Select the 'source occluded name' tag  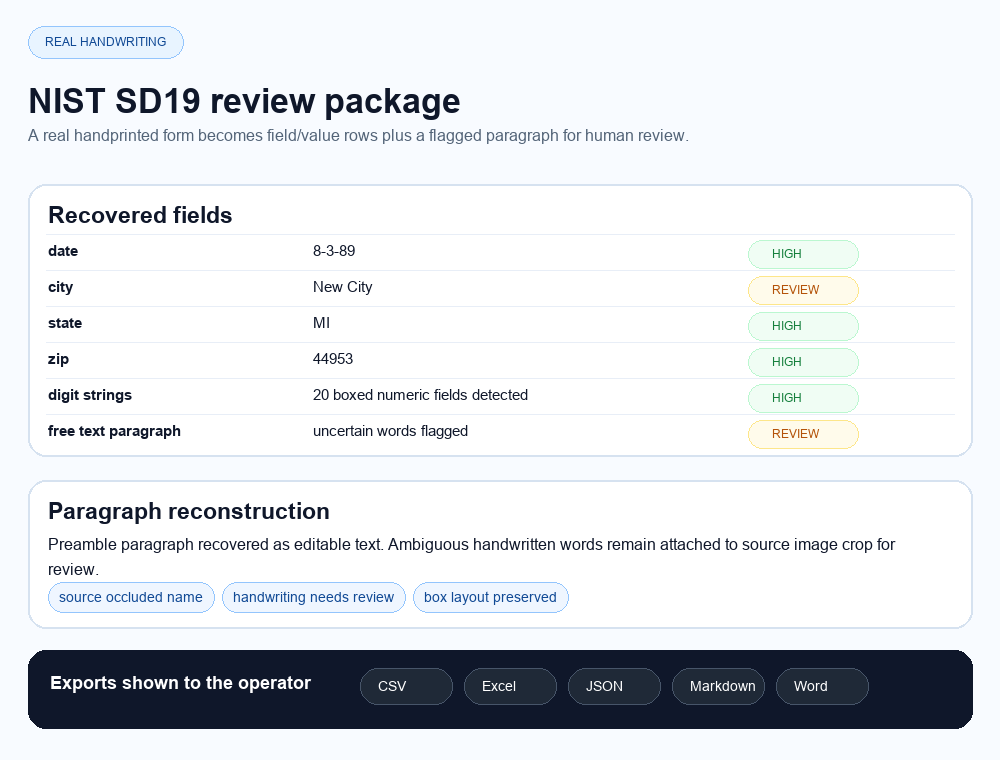point(131,597)
